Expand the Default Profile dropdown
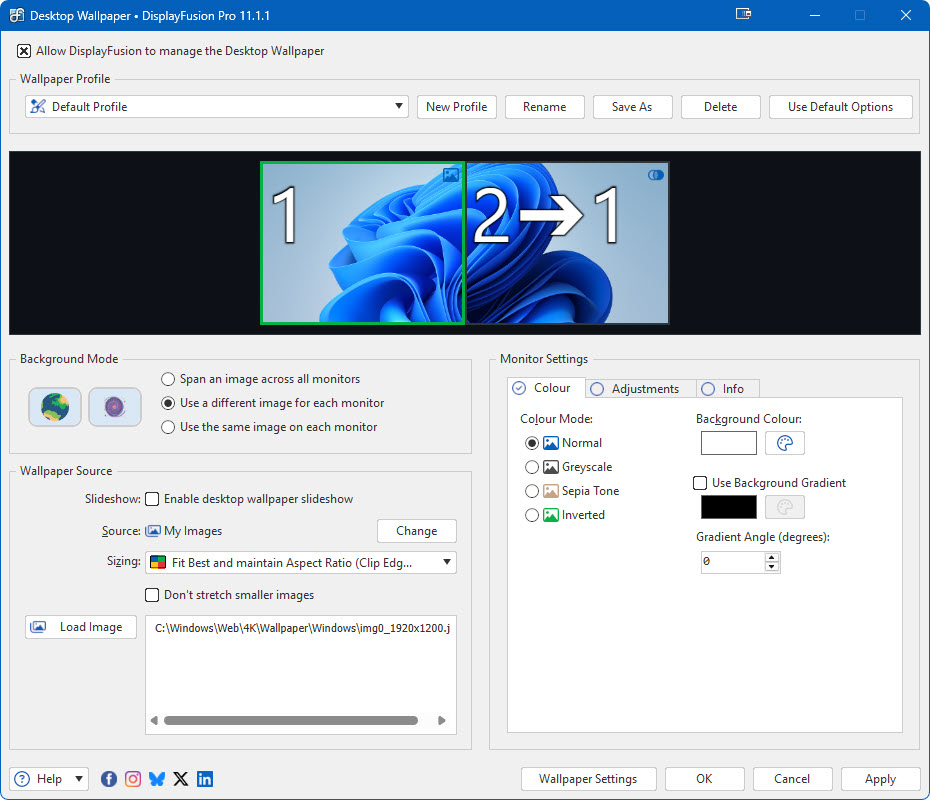The image size is (930, 800). [217, 107]
